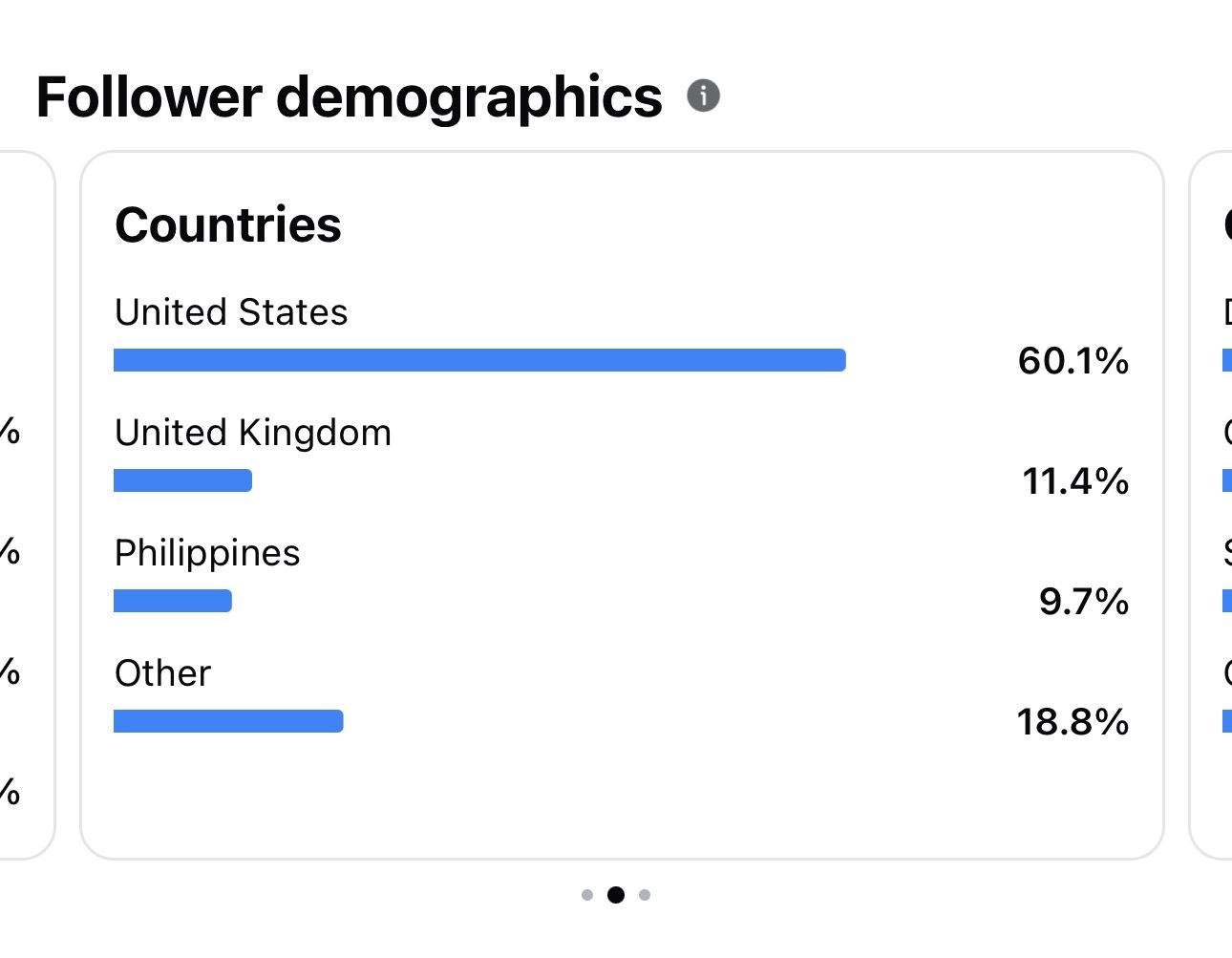This screenshot has height=958, width=1232.
Task: Click the 11.4% percentage value
Action: tap(1075, 481)
